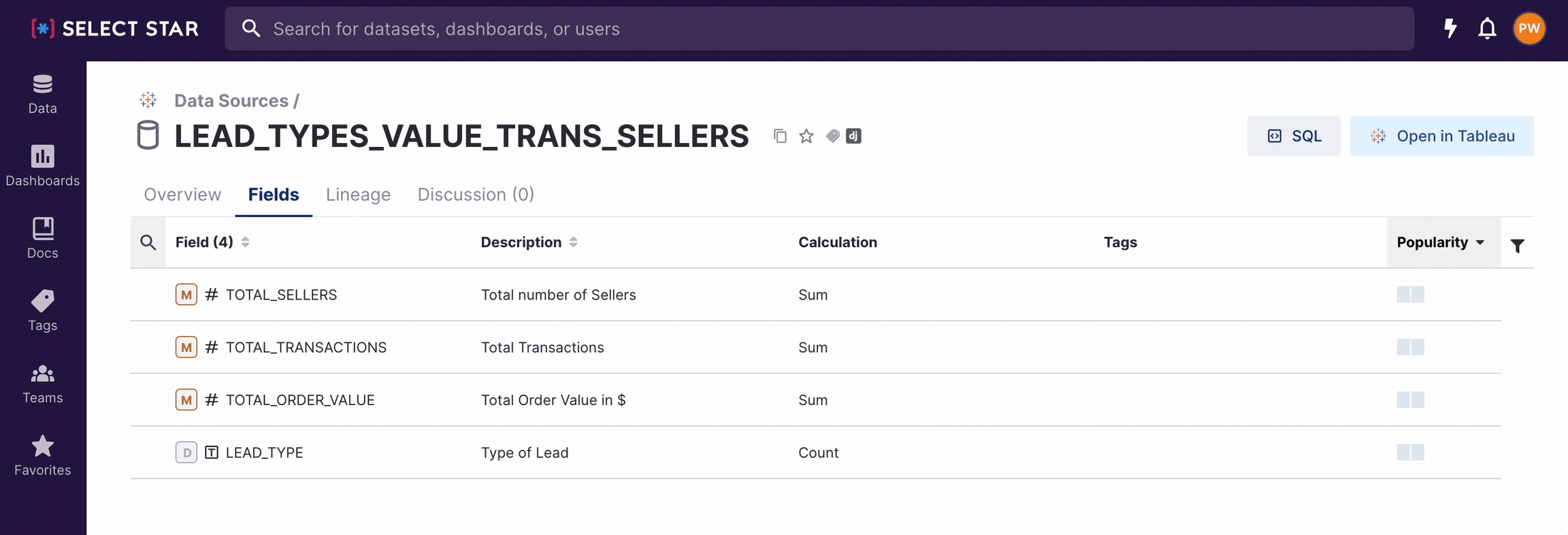
Task: Click the top search input field
Action: (x=817, y=29)
